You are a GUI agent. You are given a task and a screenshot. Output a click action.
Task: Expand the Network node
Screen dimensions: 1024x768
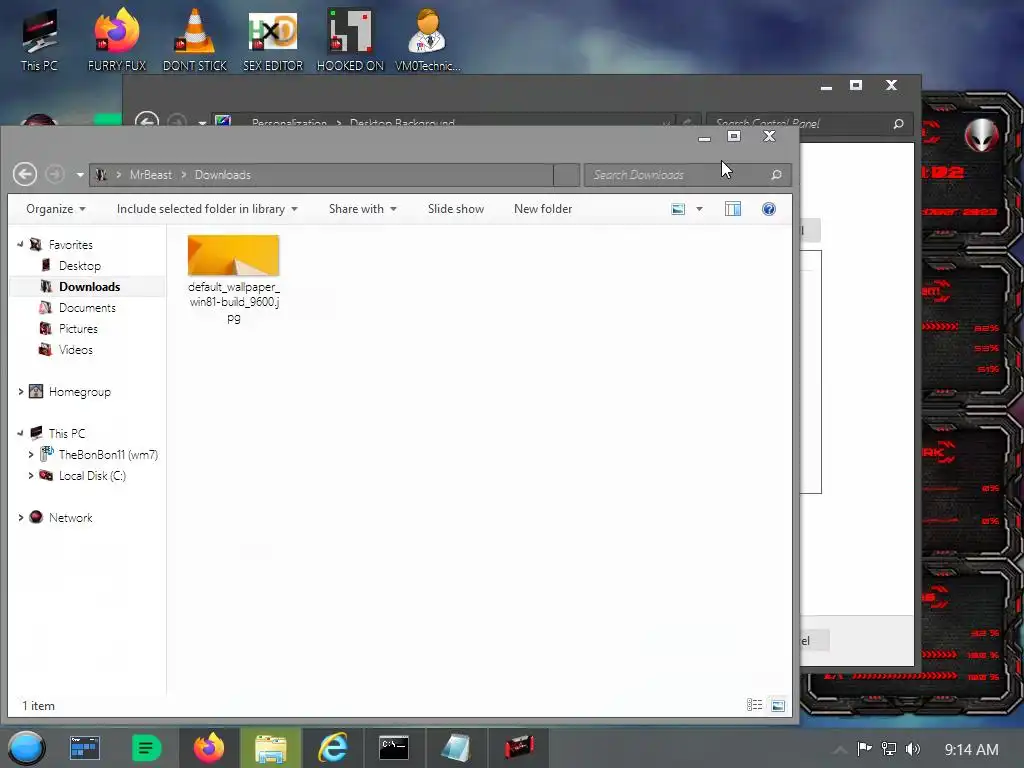point(20,517)
